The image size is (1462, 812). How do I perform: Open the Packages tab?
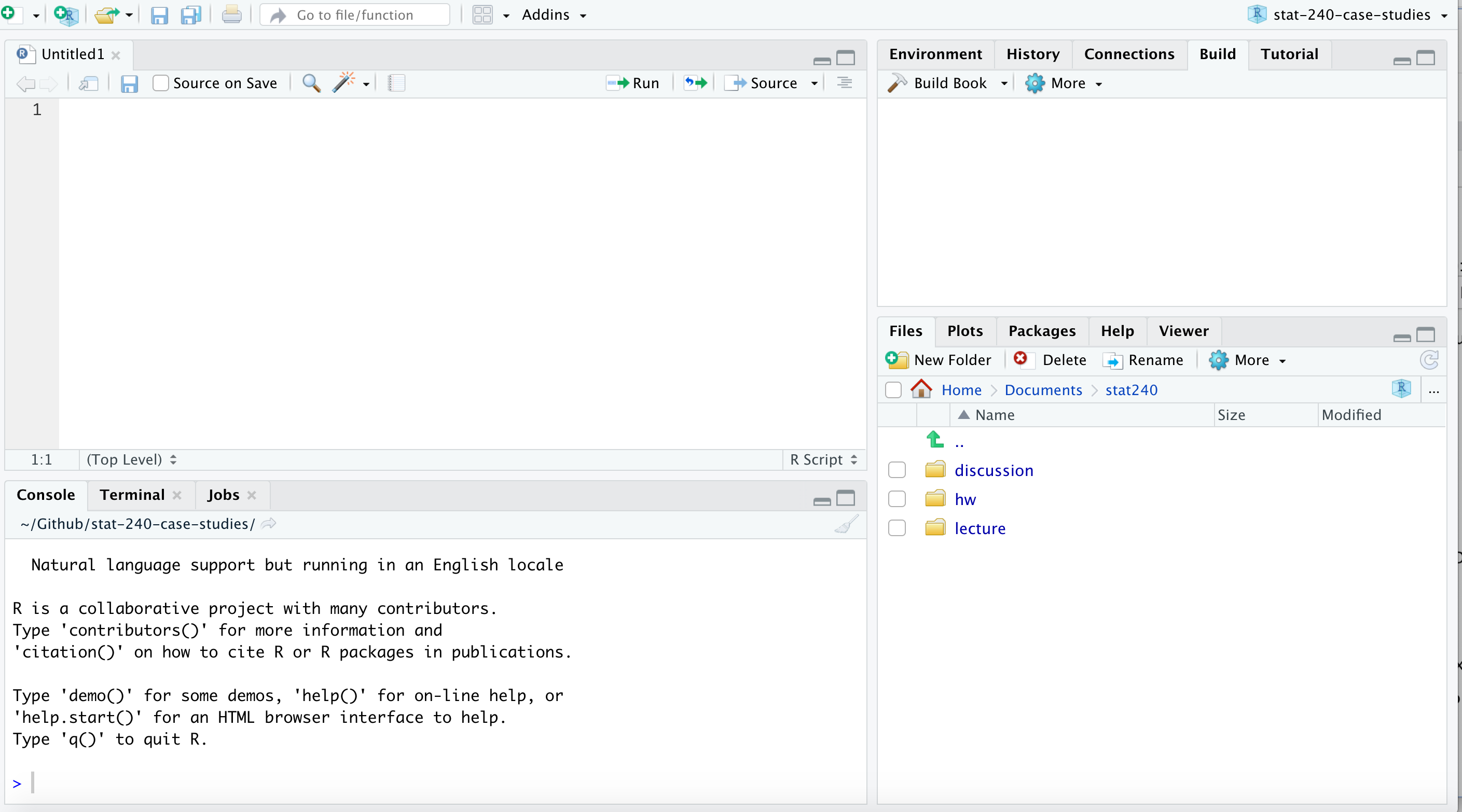click(x=1041, y=331)
